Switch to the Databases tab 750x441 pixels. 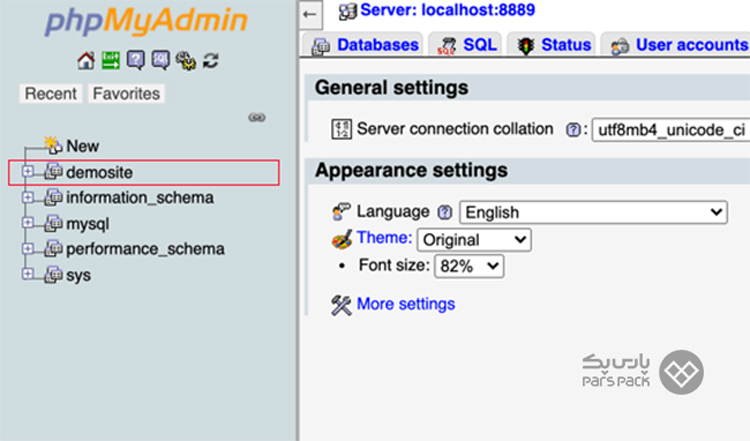(365, 45)
